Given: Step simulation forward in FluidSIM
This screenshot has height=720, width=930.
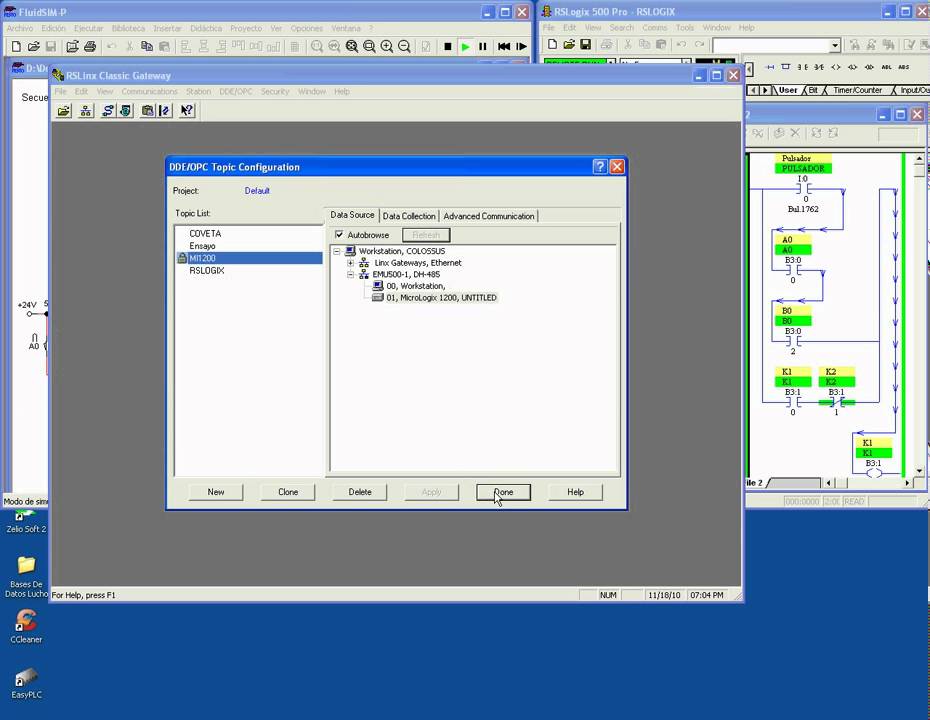Looking at the screenshot, I should click(x=521, y=46).
